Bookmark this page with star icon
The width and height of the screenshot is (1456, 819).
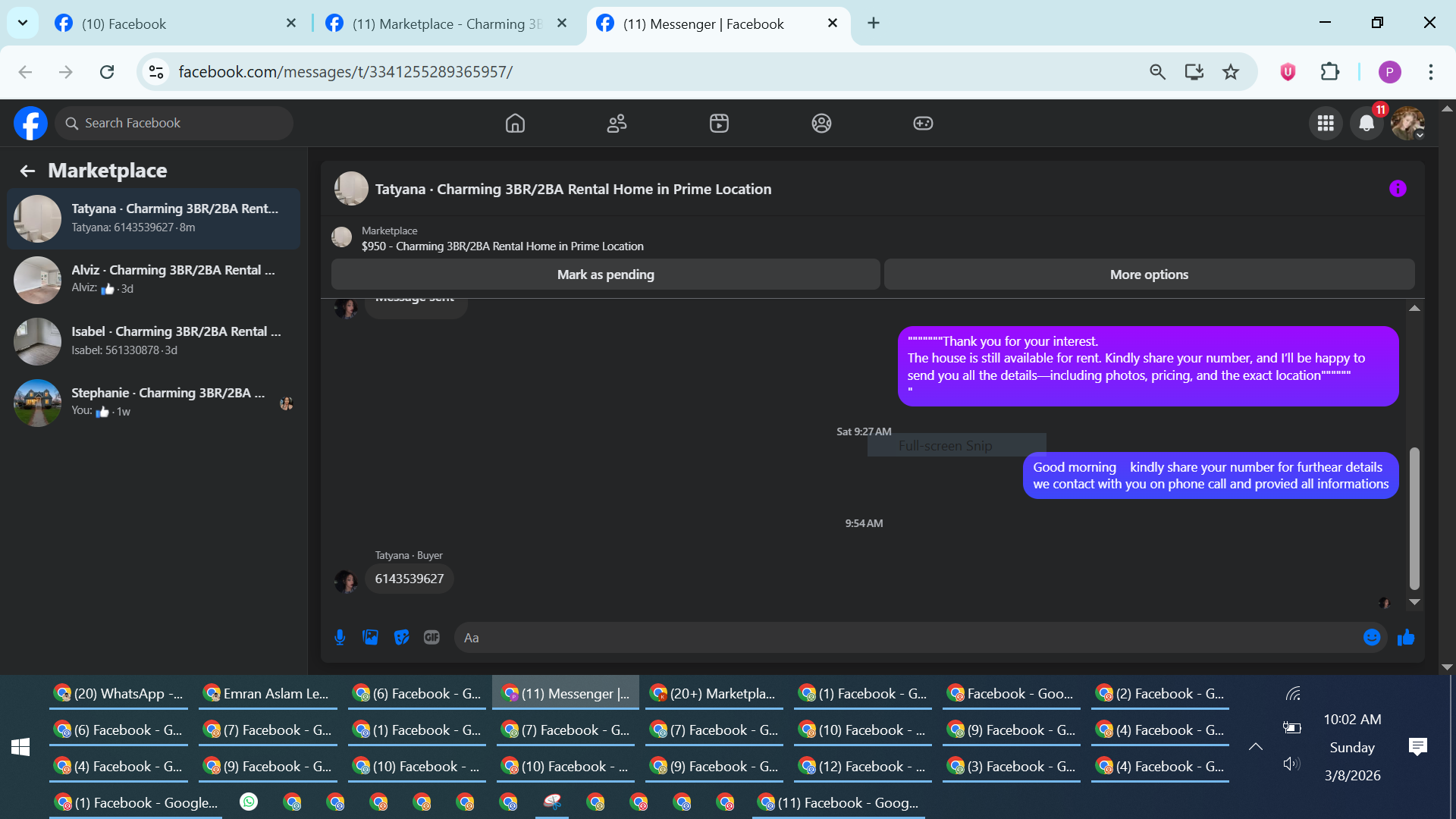click(1230, 72)
